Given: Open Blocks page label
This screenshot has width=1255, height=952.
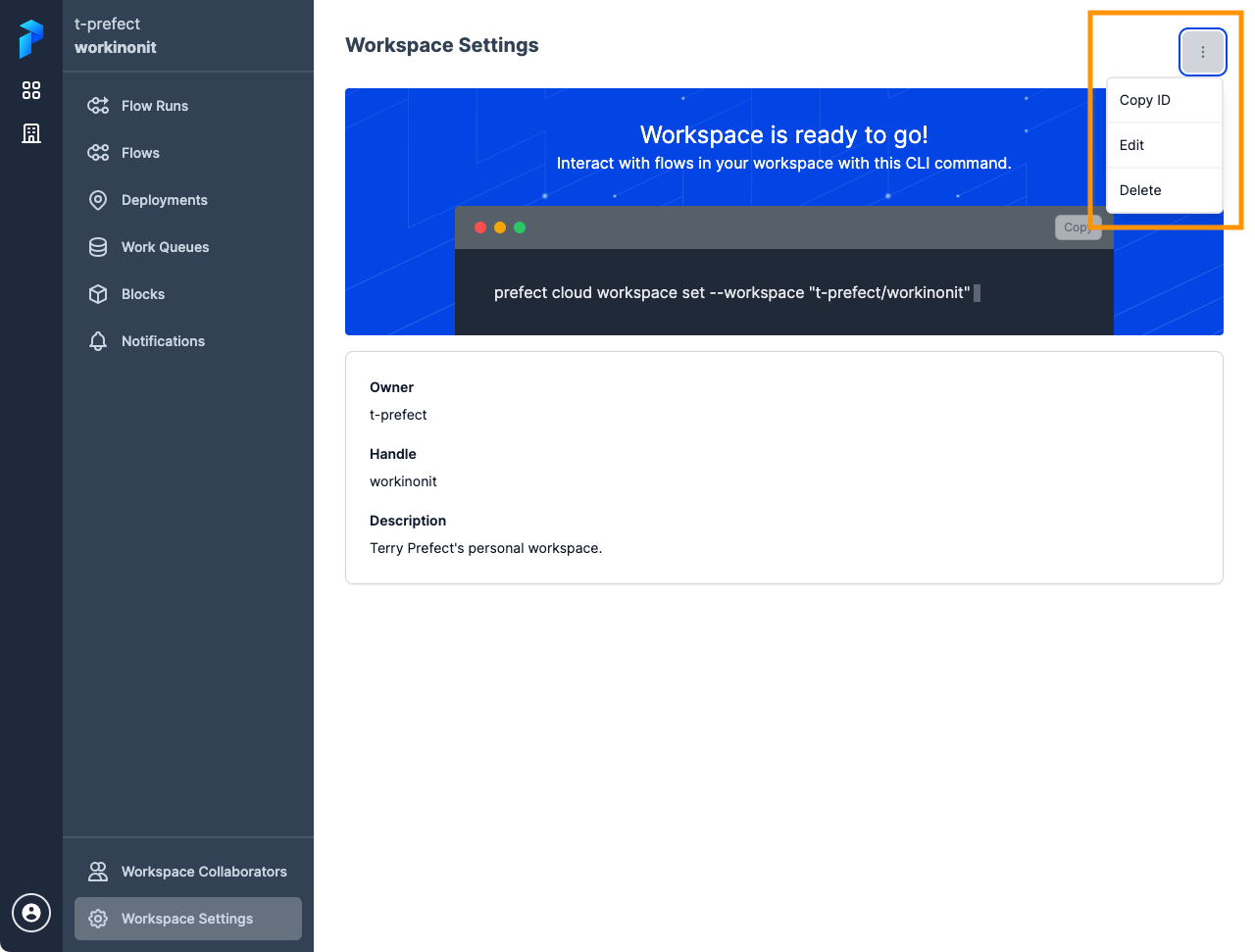Looking at the screenshot, I should click(143, 294).
